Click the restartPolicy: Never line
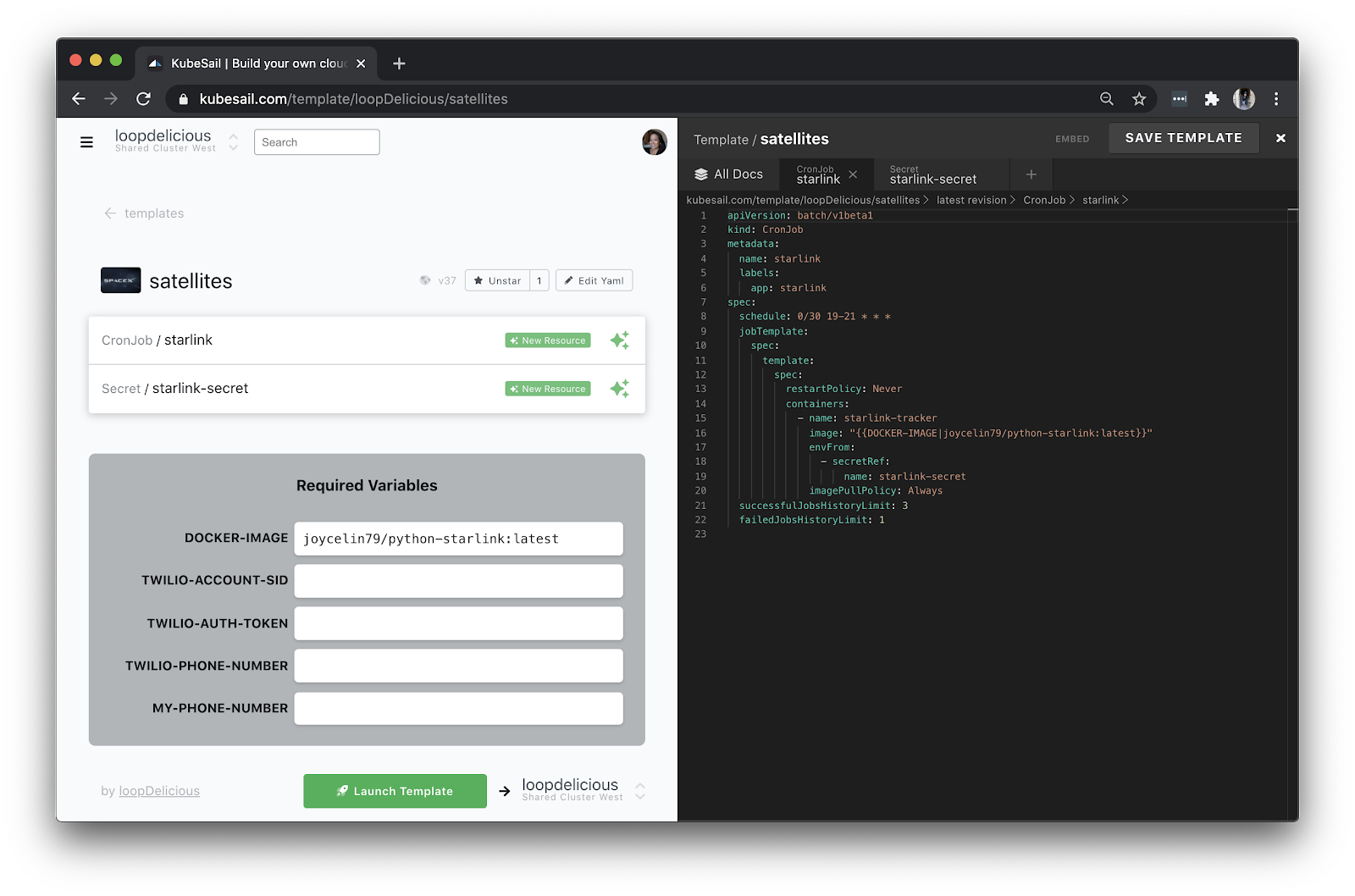The width and height of the screenshot is (1355, 896). 843,389
